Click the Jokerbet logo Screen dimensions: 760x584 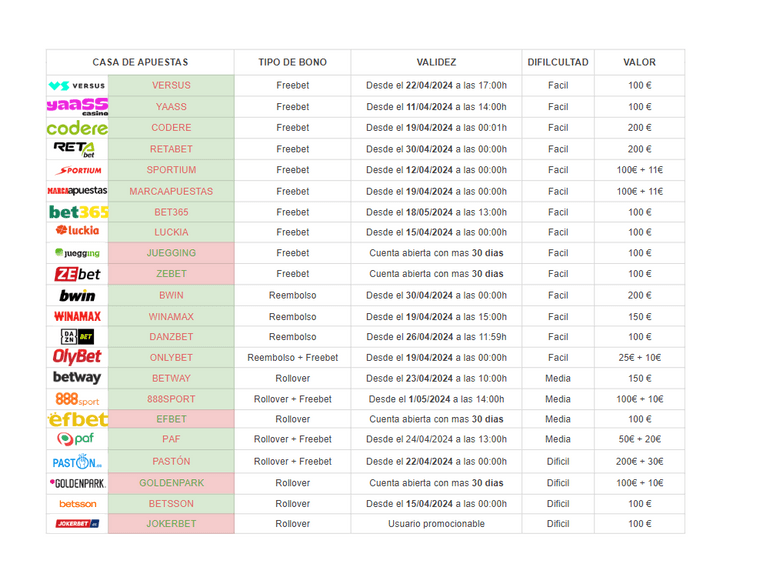click(77, 523)
